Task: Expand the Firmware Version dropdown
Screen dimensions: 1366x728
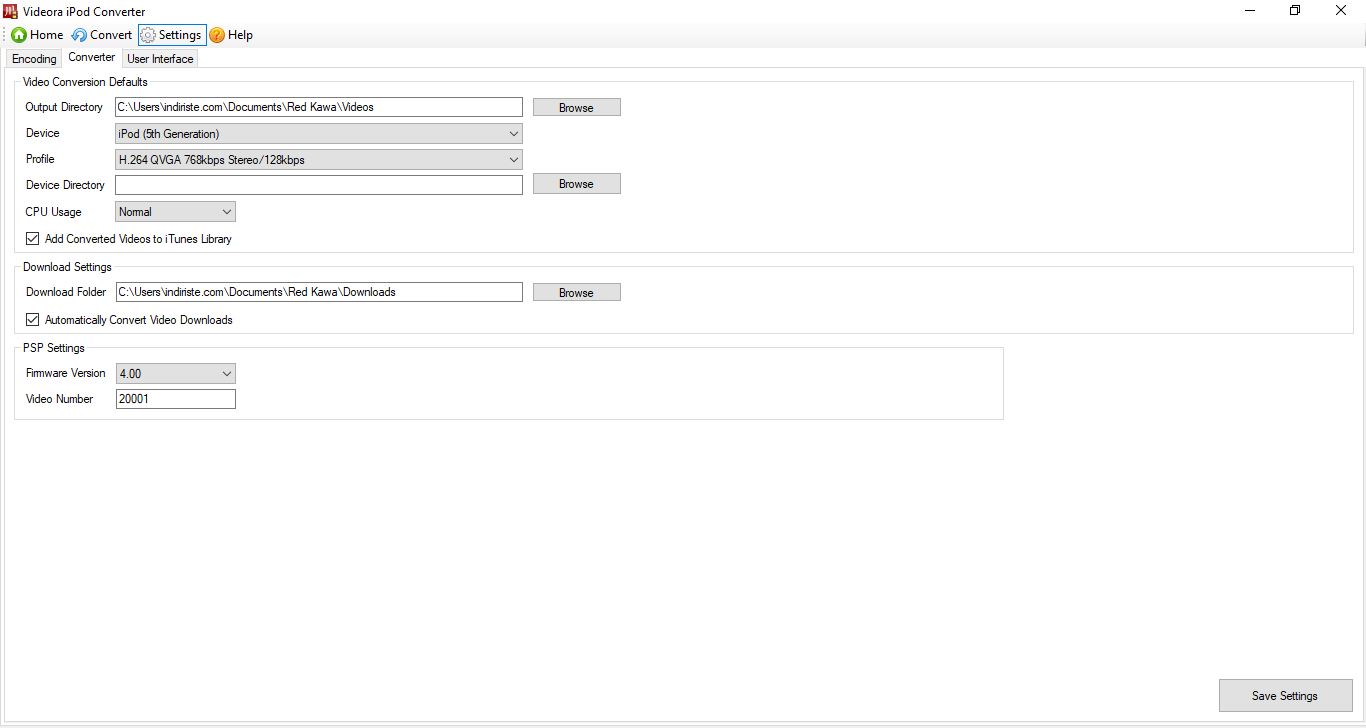Action: (175, 373)
